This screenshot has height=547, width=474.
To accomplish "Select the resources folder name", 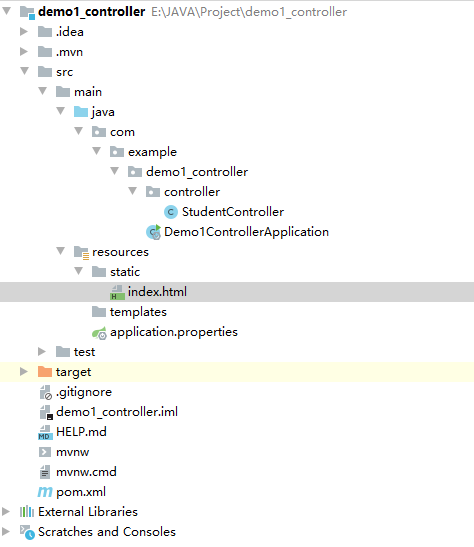I will (120, 252).
